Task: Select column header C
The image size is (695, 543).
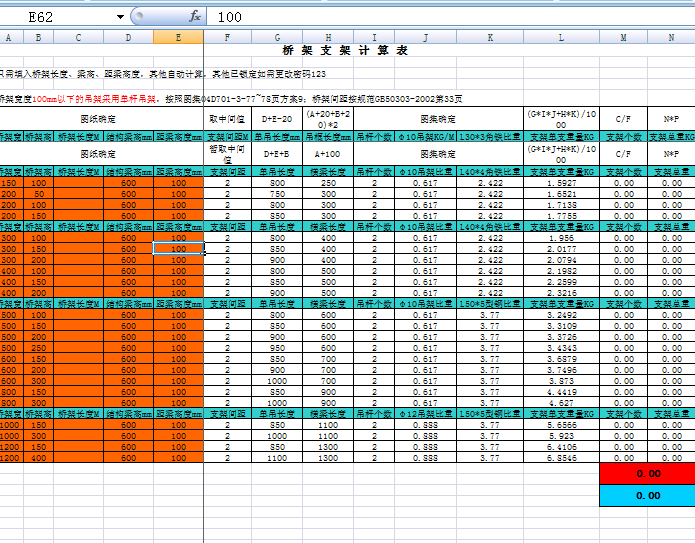Action: (x=78, y=38)
